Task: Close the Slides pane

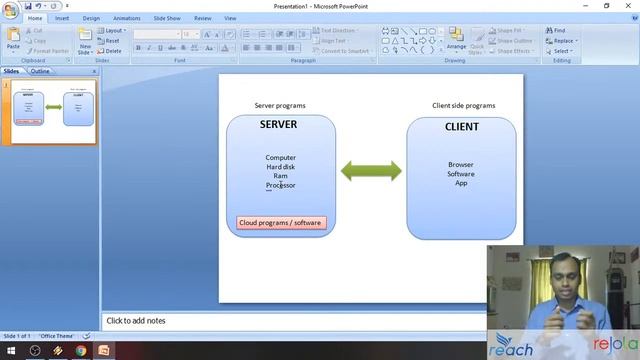Action: tap(94, 71)
